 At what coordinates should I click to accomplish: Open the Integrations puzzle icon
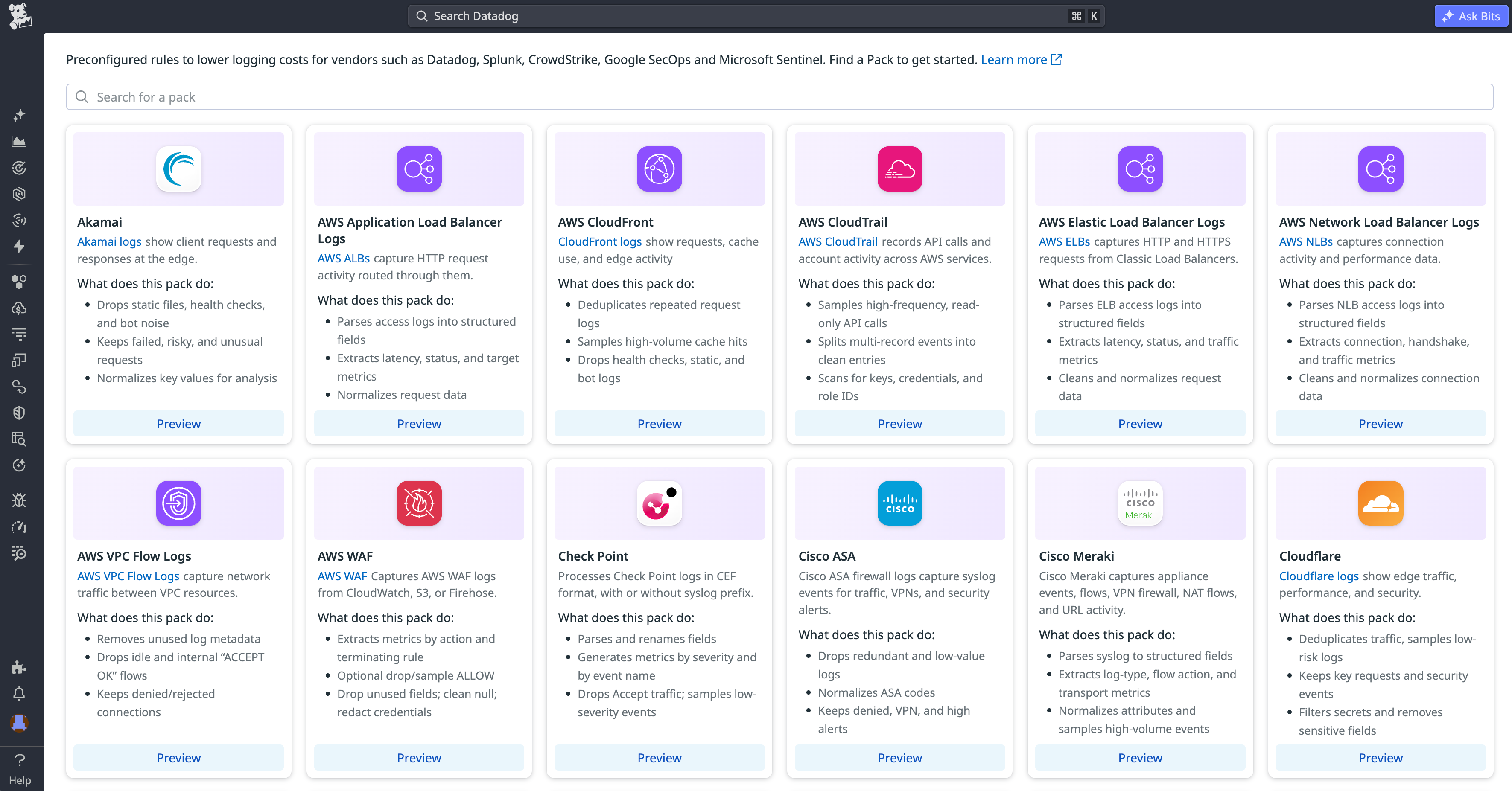[x=19, y=667]
